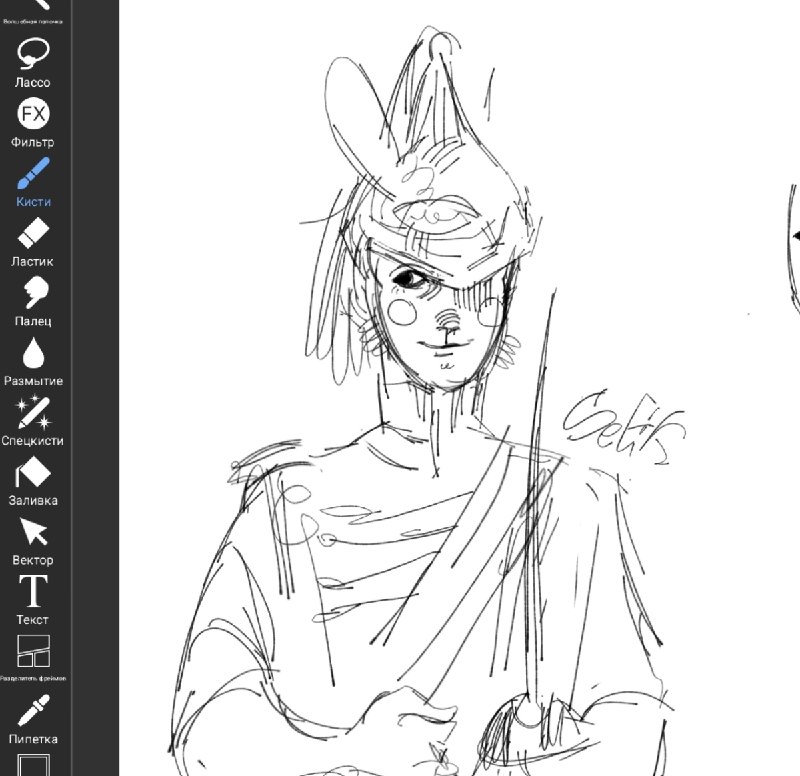800x776 pixels.
Task: Tap the handwritten signature on the canvas
Action: point(624,427)
